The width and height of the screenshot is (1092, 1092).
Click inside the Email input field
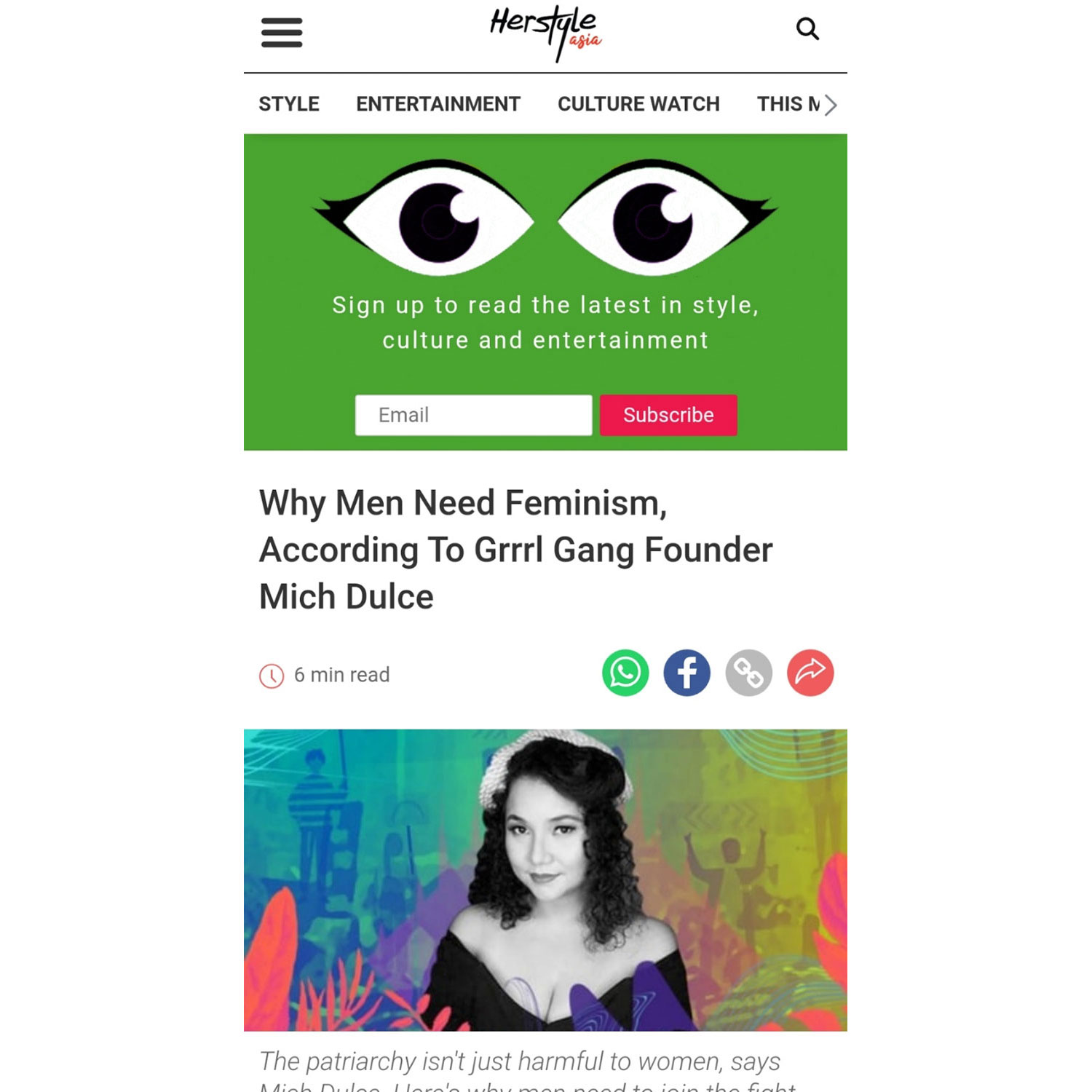pyautogui.click(x=473, y=415)
